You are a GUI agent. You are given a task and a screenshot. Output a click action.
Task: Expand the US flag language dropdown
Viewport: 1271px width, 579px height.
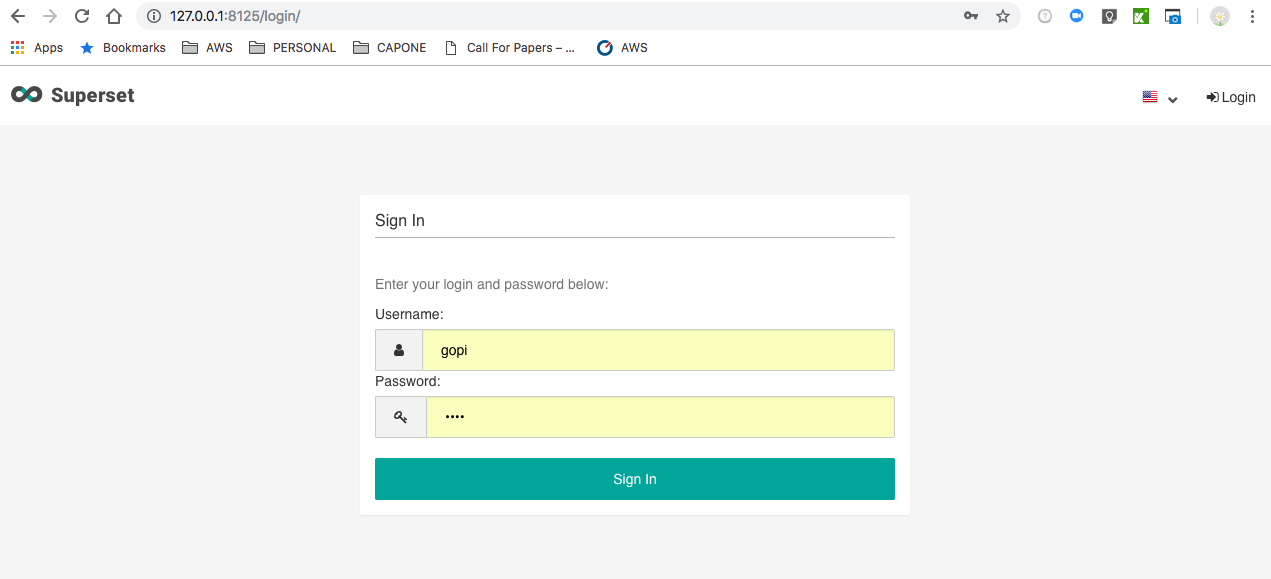pos(1160,97)
